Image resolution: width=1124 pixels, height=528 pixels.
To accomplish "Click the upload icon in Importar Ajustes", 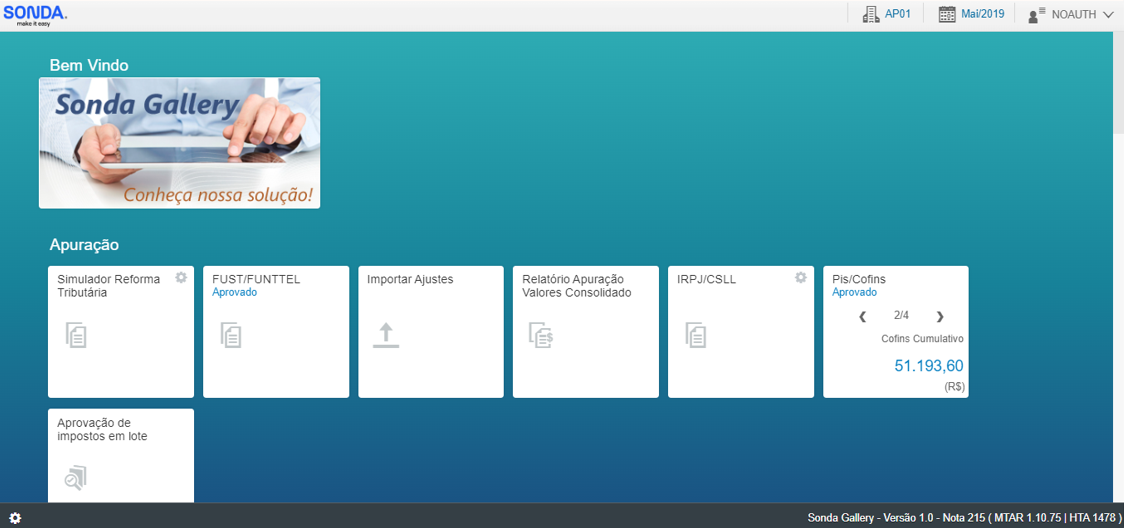I will pos(386,335).
